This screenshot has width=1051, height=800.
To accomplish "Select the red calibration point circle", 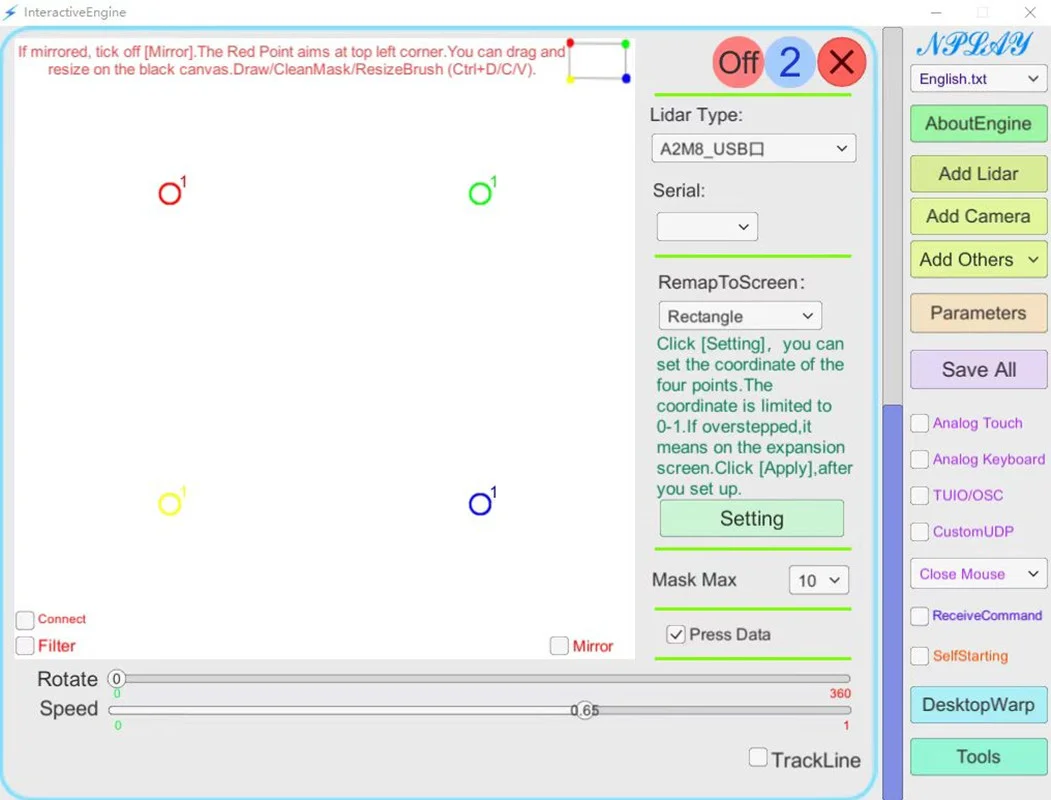I will tap(170, 194).
